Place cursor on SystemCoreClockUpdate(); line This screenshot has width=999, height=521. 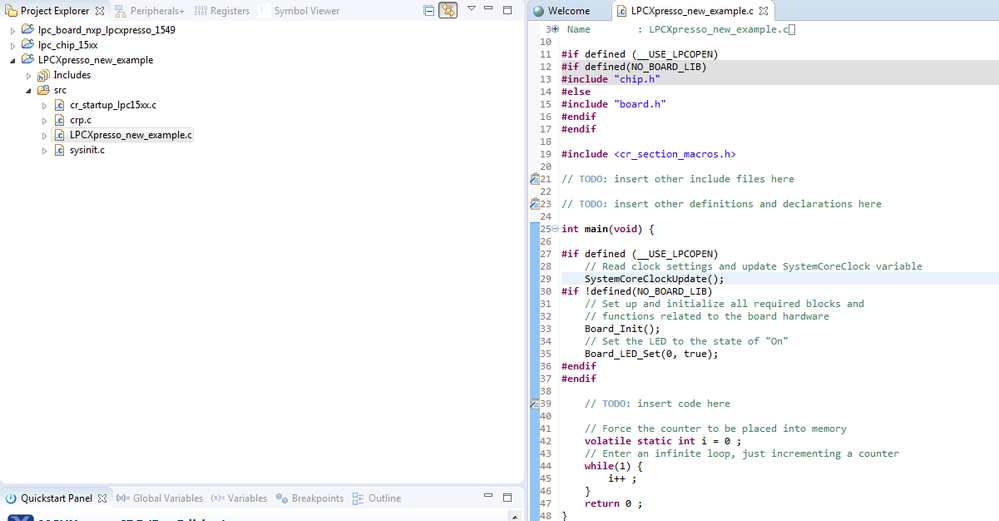pyautogui.click(x=654, y=279)
